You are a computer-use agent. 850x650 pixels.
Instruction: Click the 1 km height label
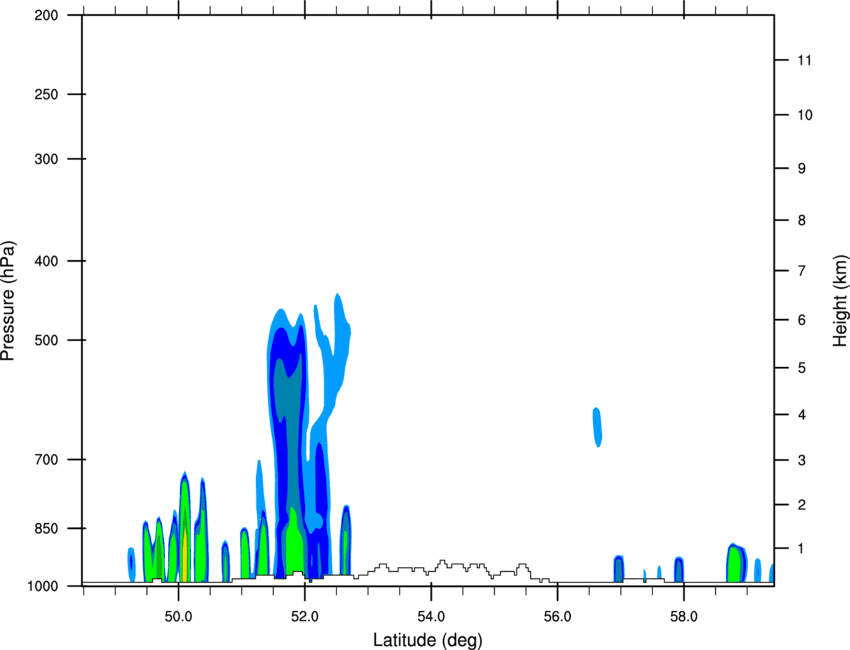(802, 549)
